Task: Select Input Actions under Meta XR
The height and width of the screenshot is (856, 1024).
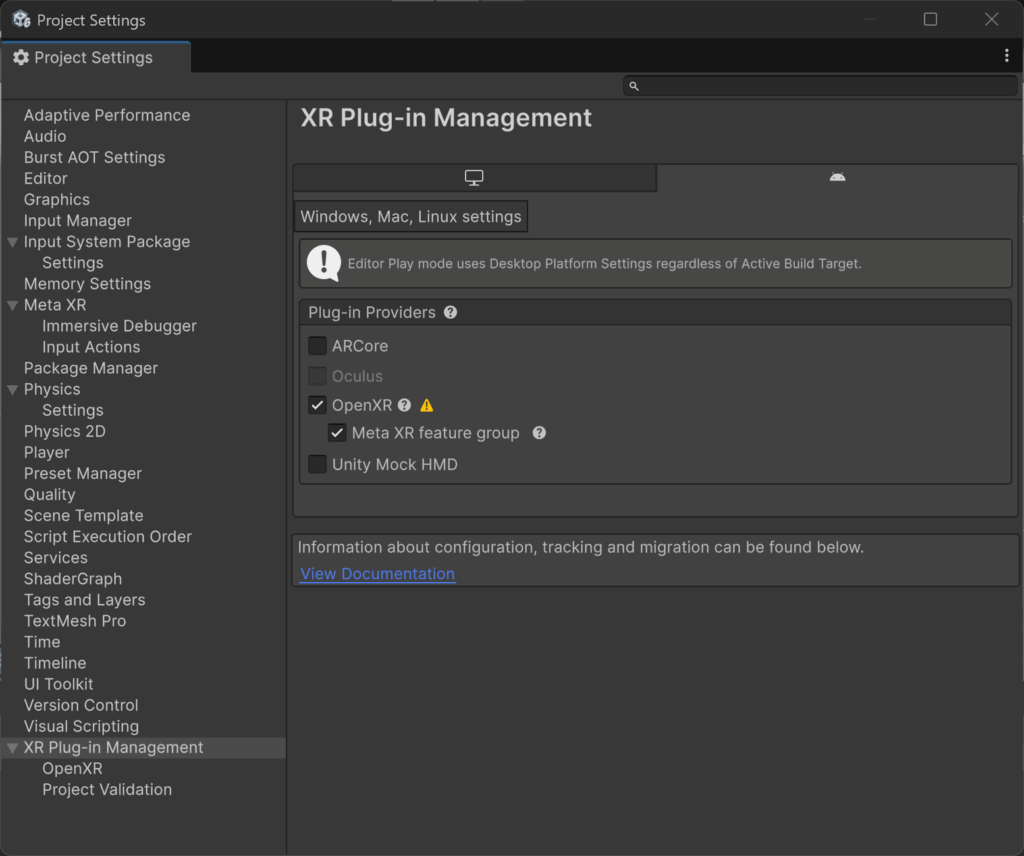Action: [x=91, y=347]
